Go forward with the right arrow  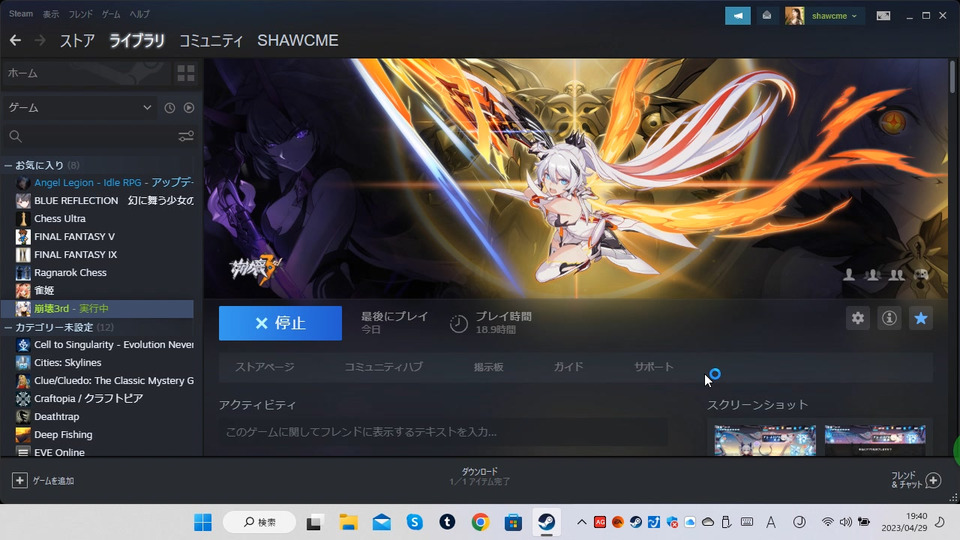tap(40, 40)
